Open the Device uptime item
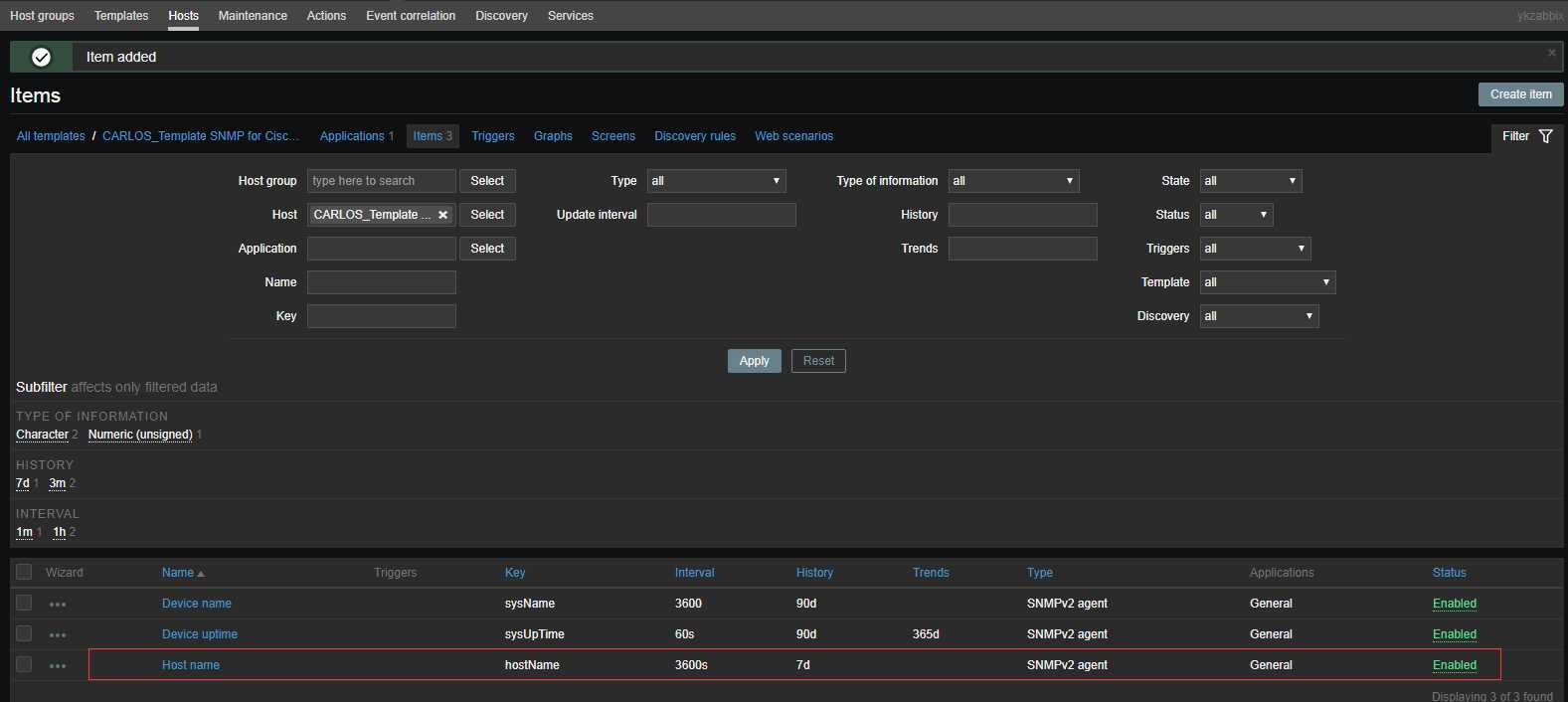This screenshot has height=702, width=1568. point(200,634)
